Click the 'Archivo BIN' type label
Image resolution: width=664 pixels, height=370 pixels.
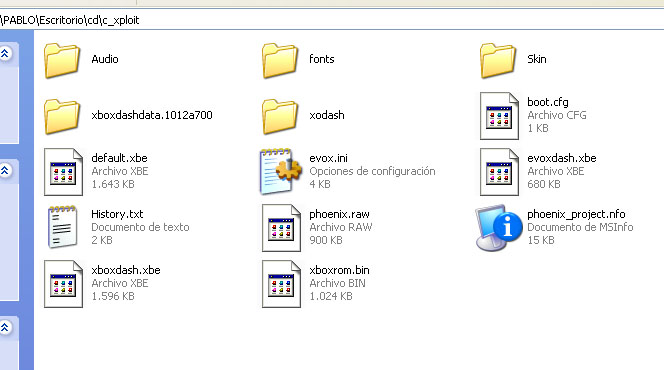[x=337, y=283]
